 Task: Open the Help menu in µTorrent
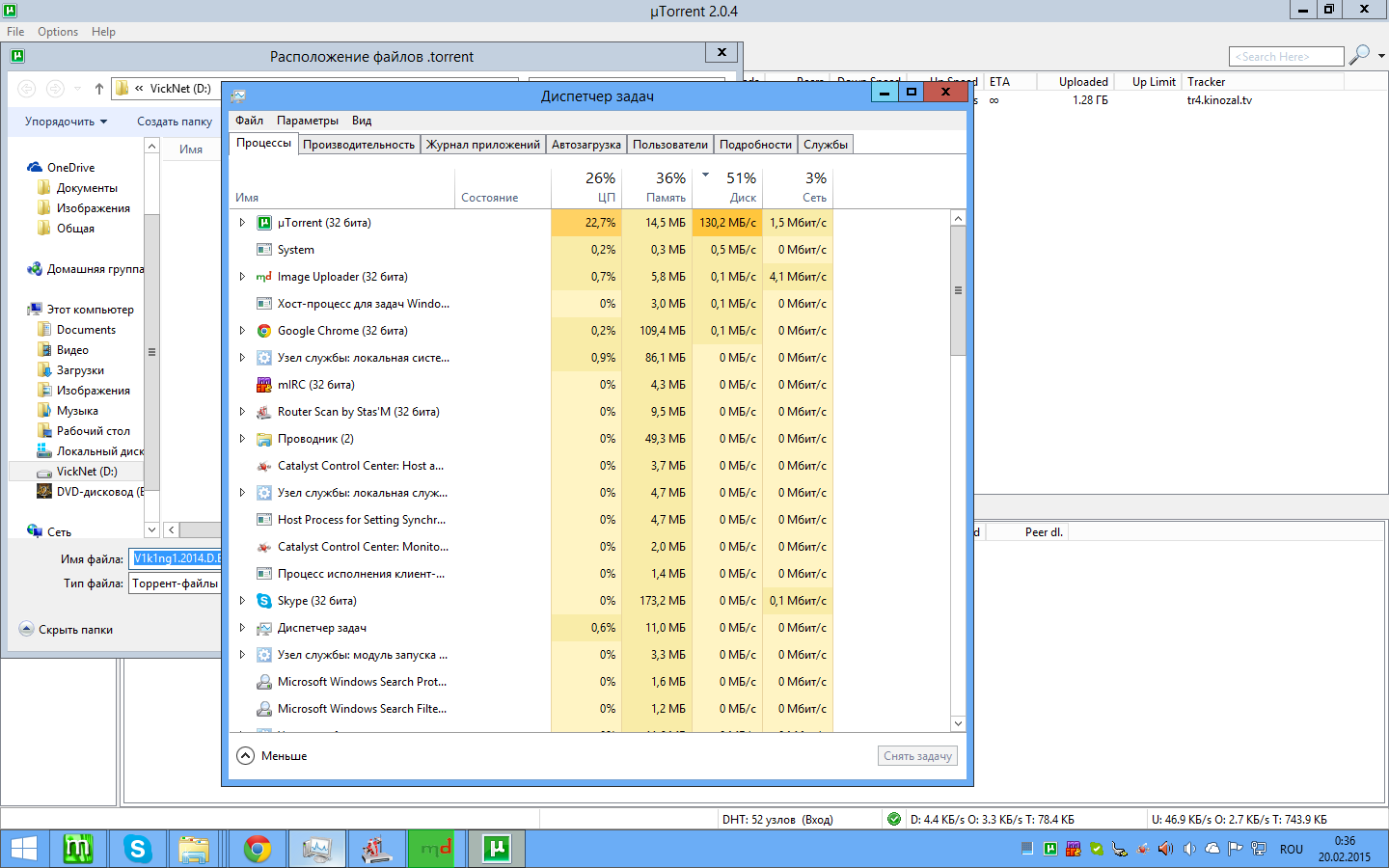tap(103, 32)
